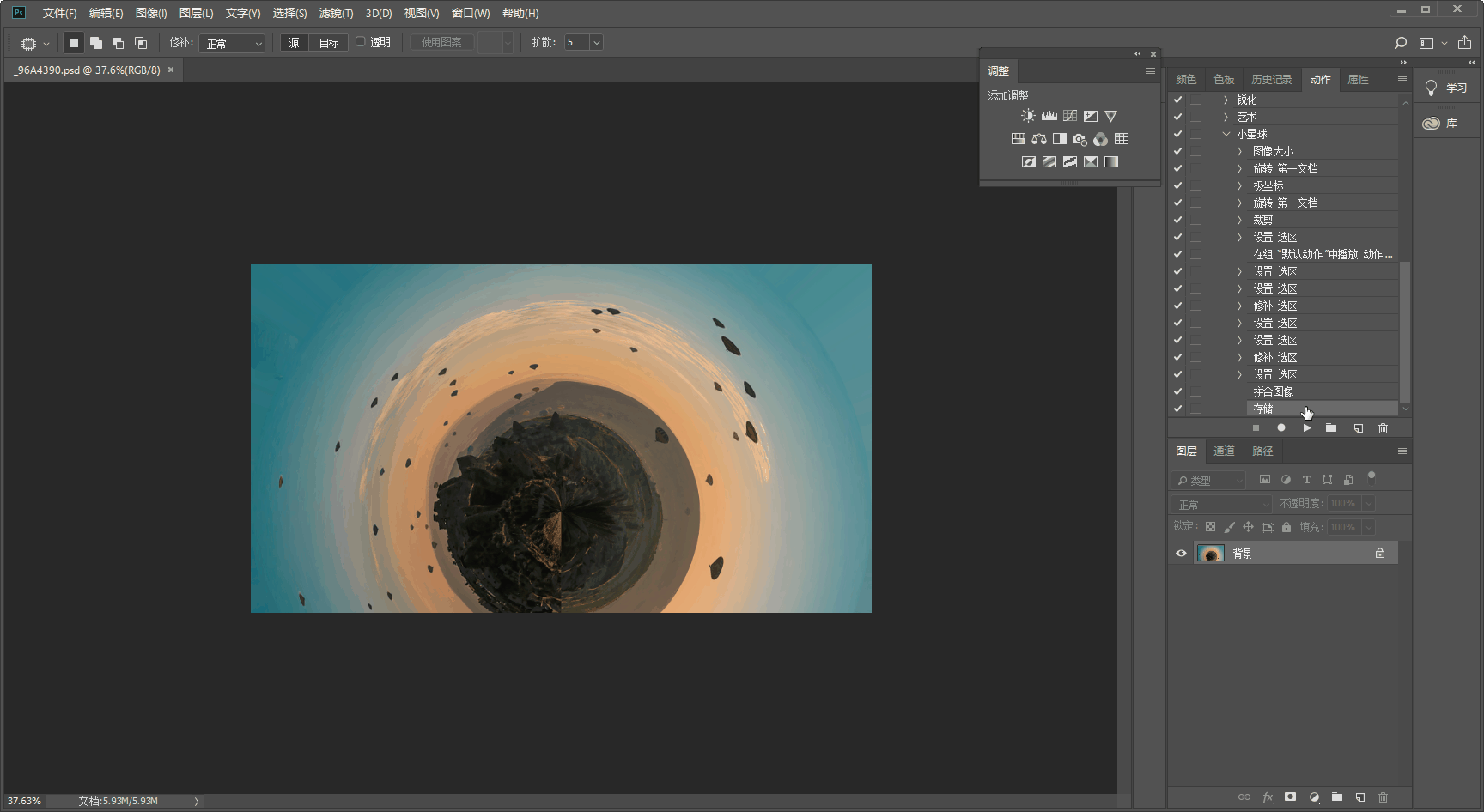The width and height of the screenshot is (1484, 812).
Task: Add a Brightness/Contrast adjustment
Action: tap(1028, 116)
